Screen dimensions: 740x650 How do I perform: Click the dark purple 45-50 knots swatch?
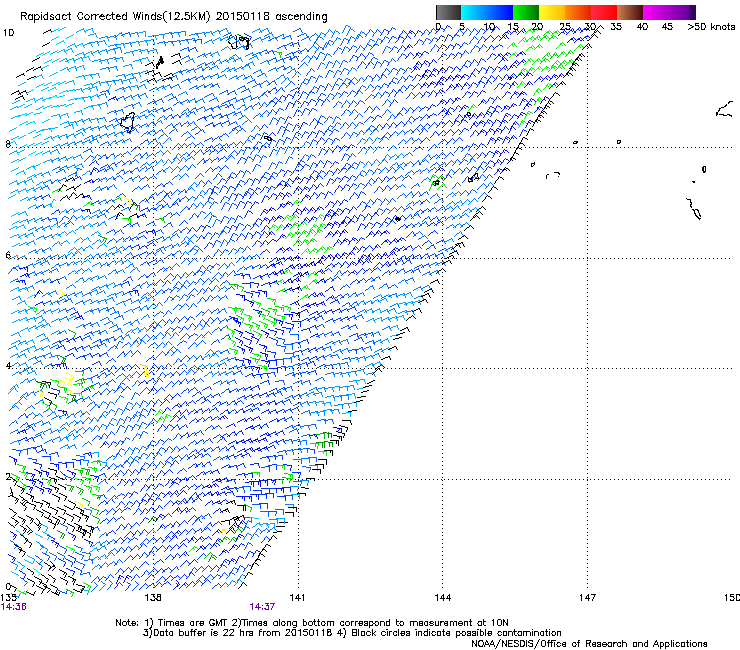(x=682, y=12)
